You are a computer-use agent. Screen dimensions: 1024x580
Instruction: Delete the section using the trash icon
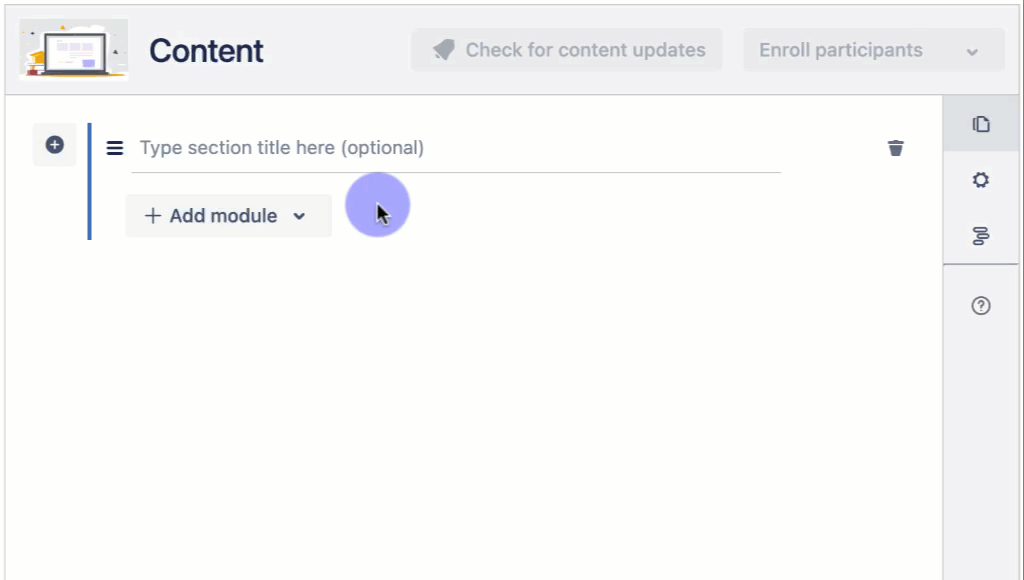[x=895, y=147]
